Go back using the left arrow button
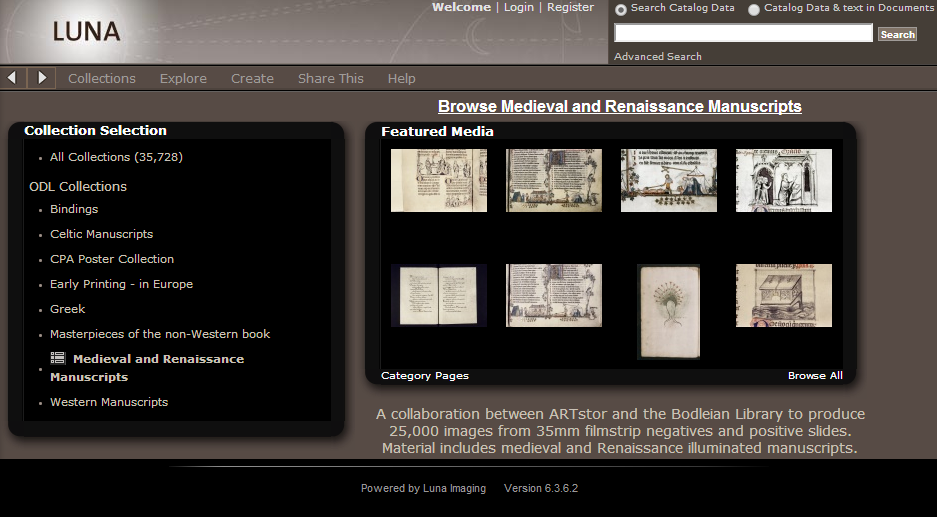The width and height of the screenshot is (937, 517). point(12,78)
